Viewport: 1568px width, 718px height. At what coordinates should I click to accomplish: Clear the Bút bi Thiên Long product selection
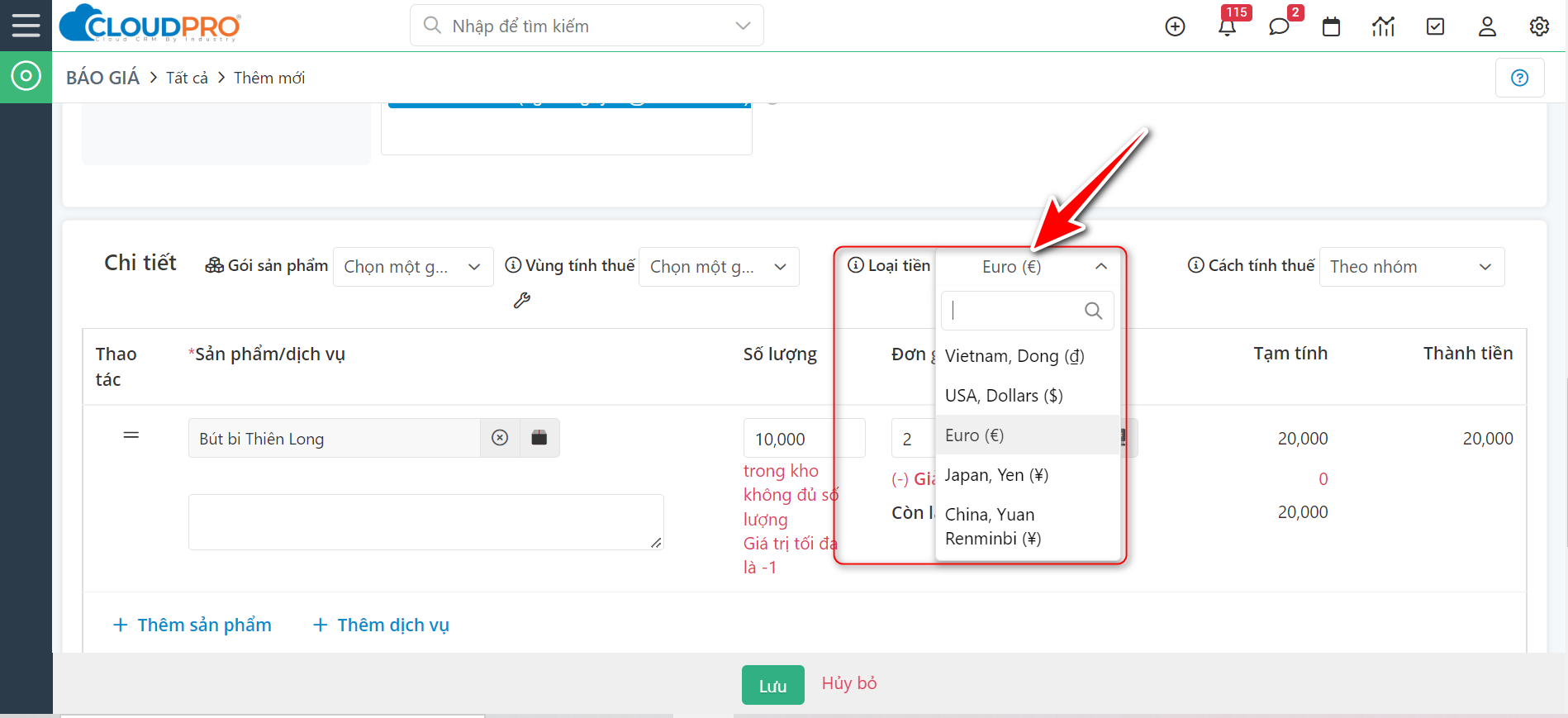coord(500,438)
